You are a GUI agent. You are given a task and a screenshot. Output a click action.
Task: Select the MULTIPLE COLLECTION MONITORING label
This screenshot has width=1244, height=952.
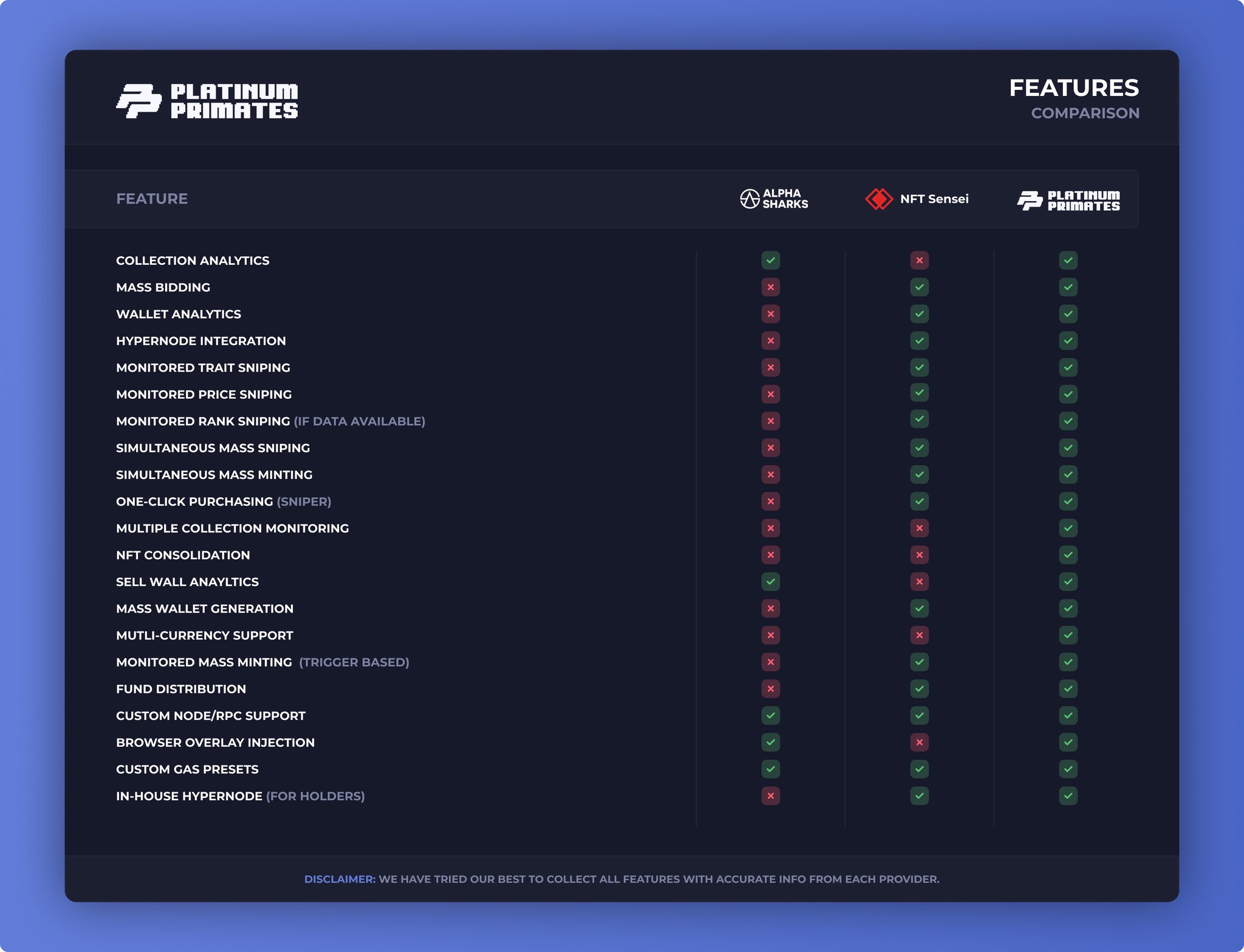[x=233, y=528]
